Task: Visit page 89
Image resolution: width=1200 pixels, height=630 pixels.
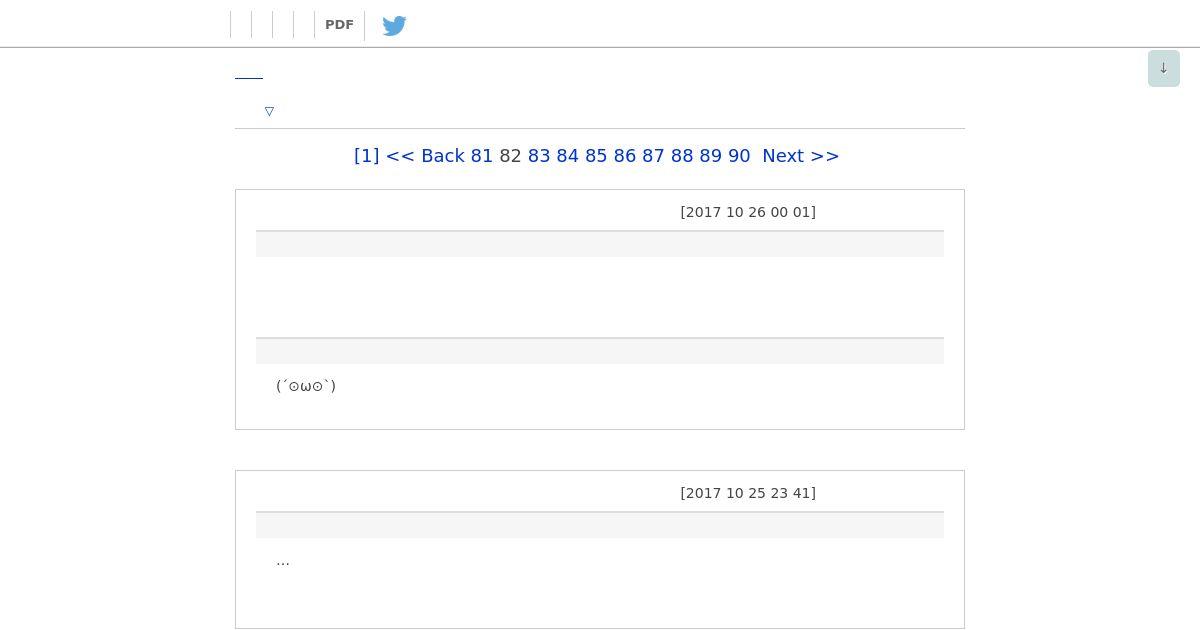Action: [x=710, y=156]
